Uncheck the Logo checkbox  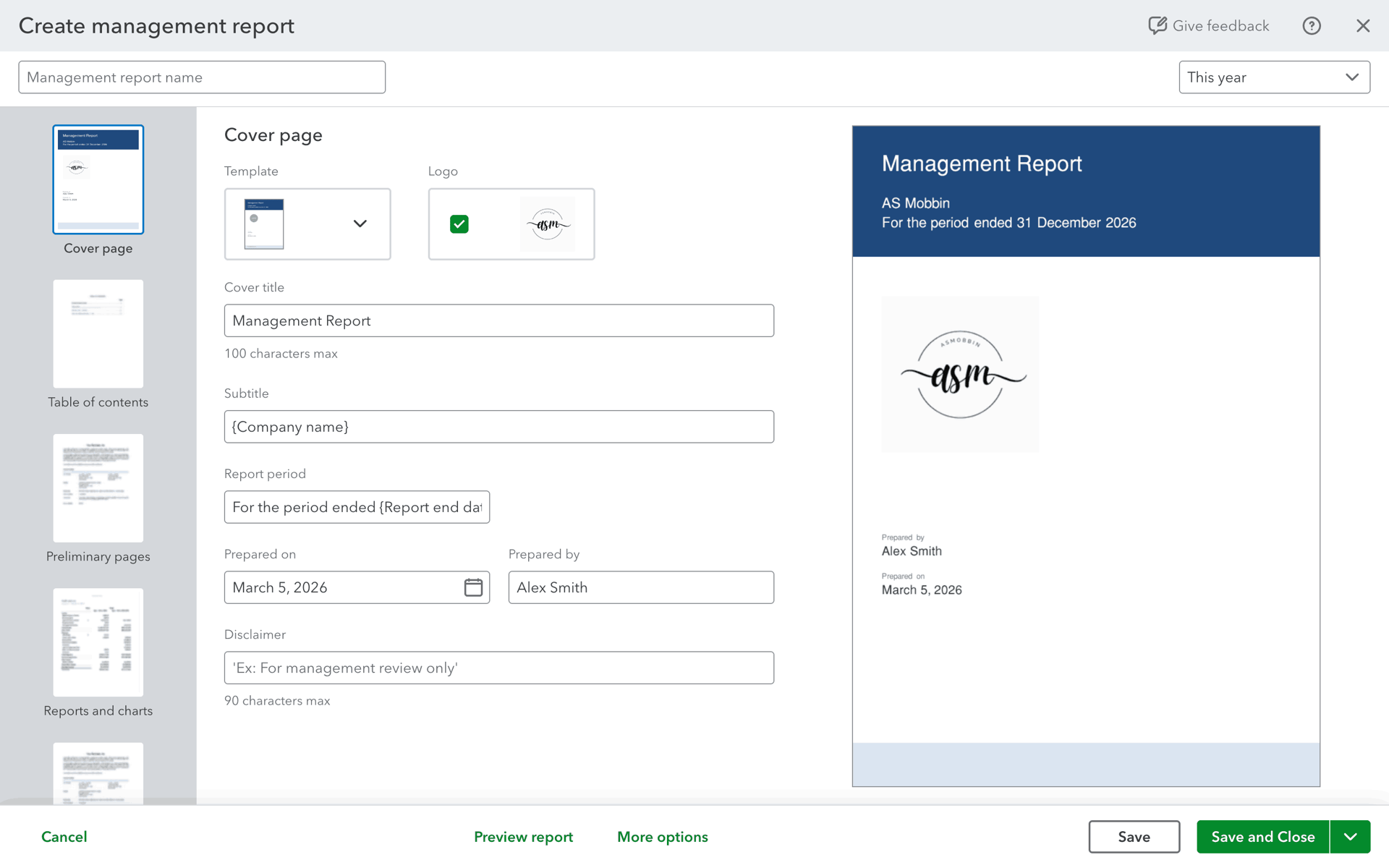(x=459, y=224)
